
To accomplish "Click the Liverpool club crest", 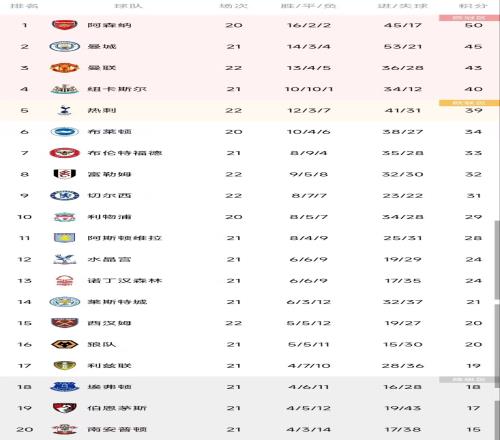I will [x=65, y=217].
